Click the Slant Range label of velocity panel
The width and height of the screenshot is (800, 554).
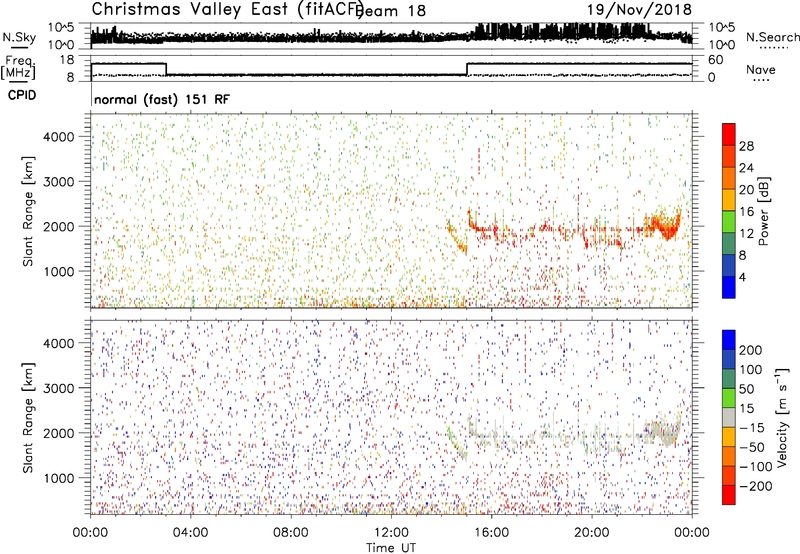coord(28,418)
